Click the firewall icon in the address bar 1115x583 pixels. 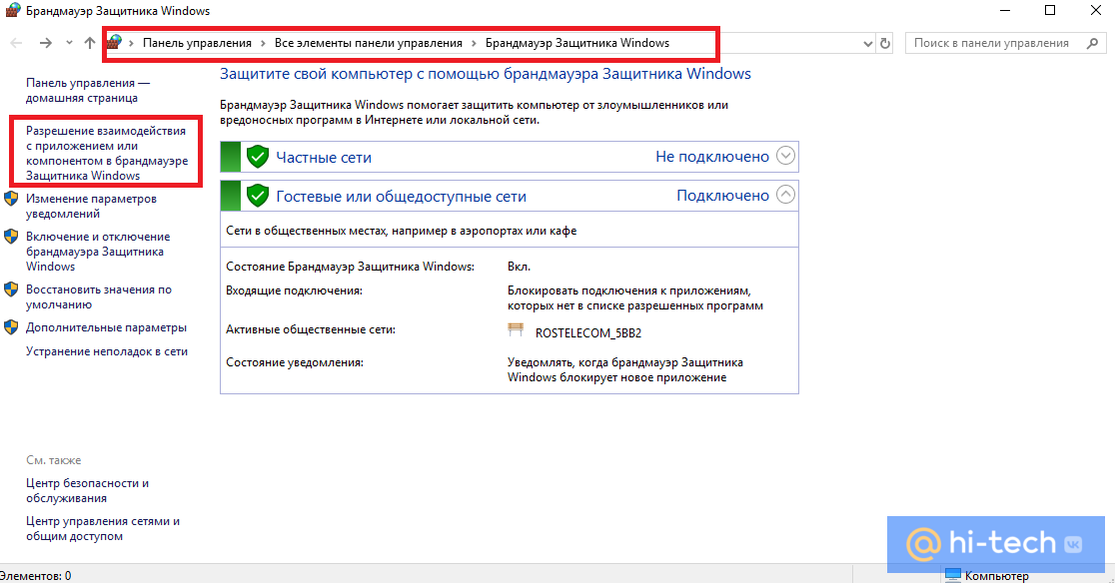(x=115, y=43)
